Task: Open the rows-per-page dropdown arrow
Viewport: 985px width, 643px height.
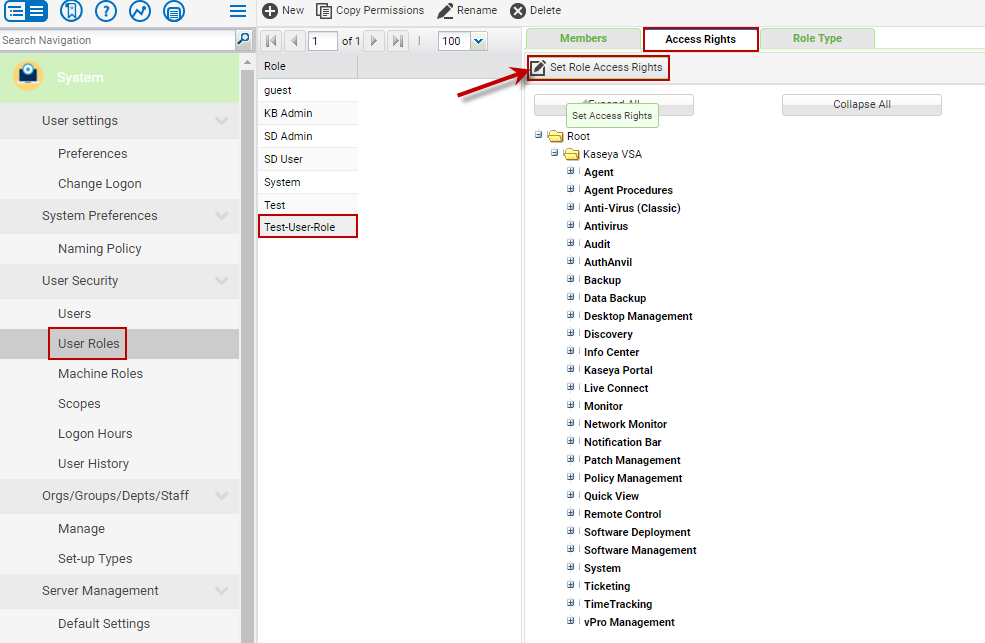Action: pyautogui.click(x=479, y=41)
